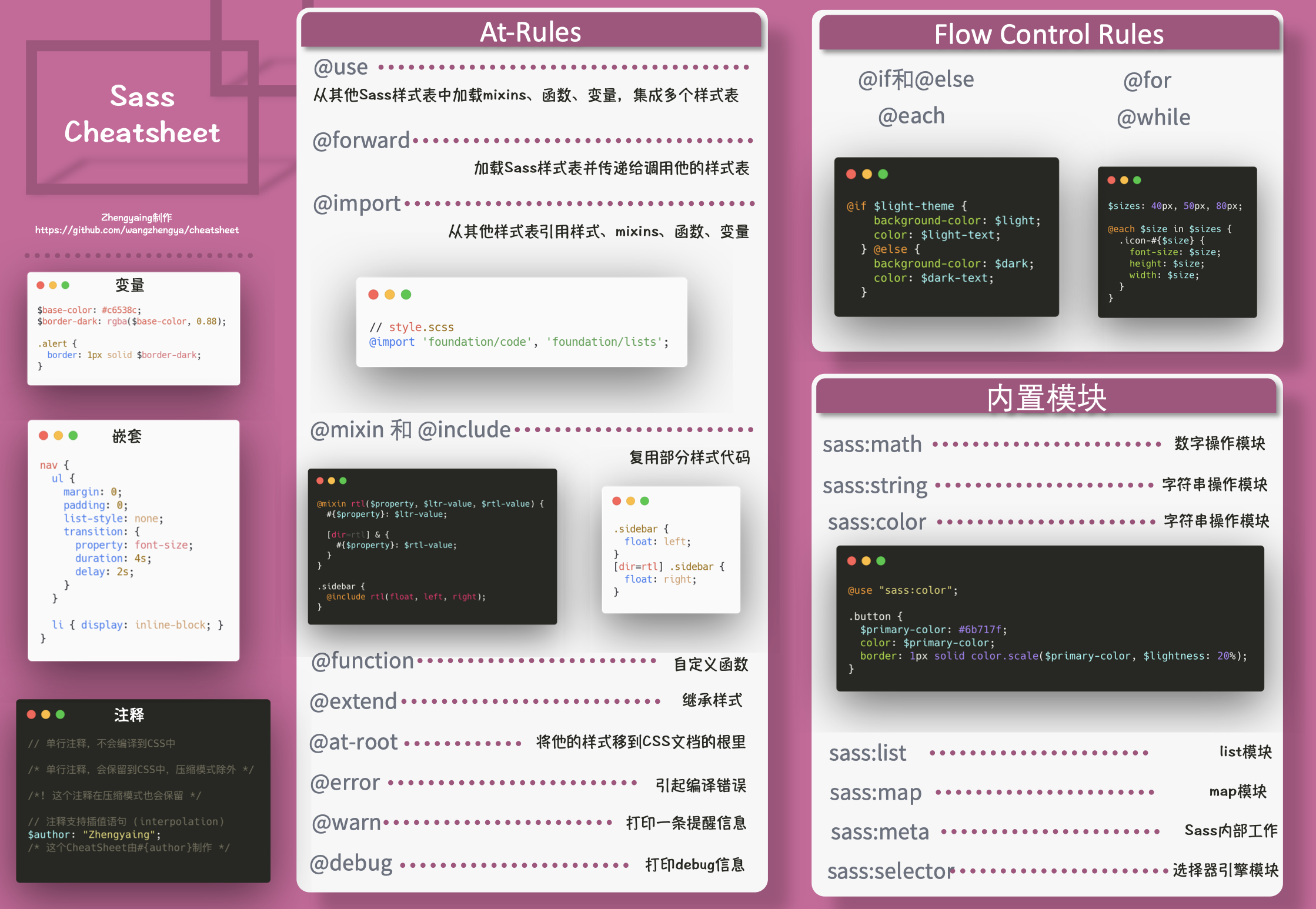Click the red dot in the @each $sizes card
This screenshot has height=909, width=1316.
pos(1111,181)
